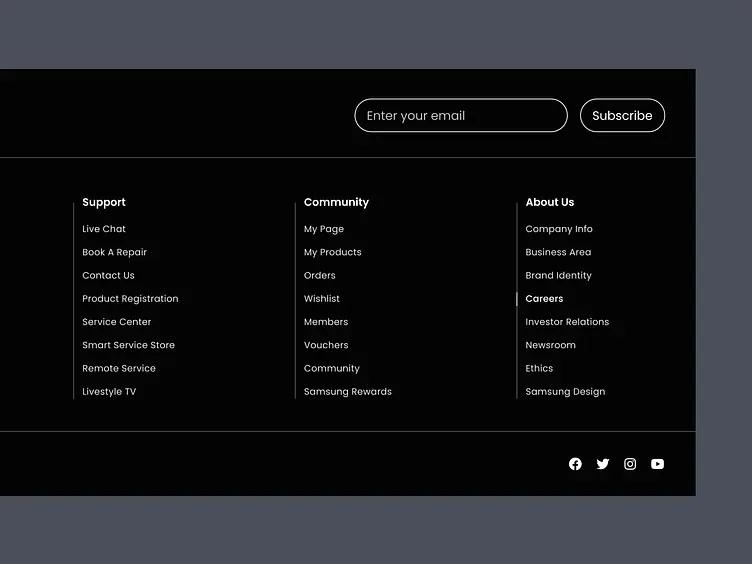Select the highlighted Careers link

pos(544,298)
